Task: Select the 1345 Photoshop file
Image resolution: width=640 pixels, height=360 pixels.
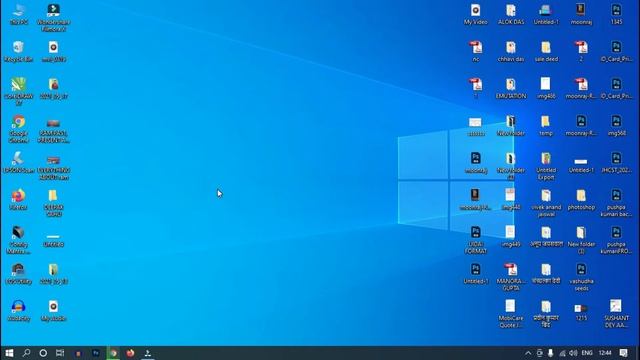Action: tap(616, 14)
